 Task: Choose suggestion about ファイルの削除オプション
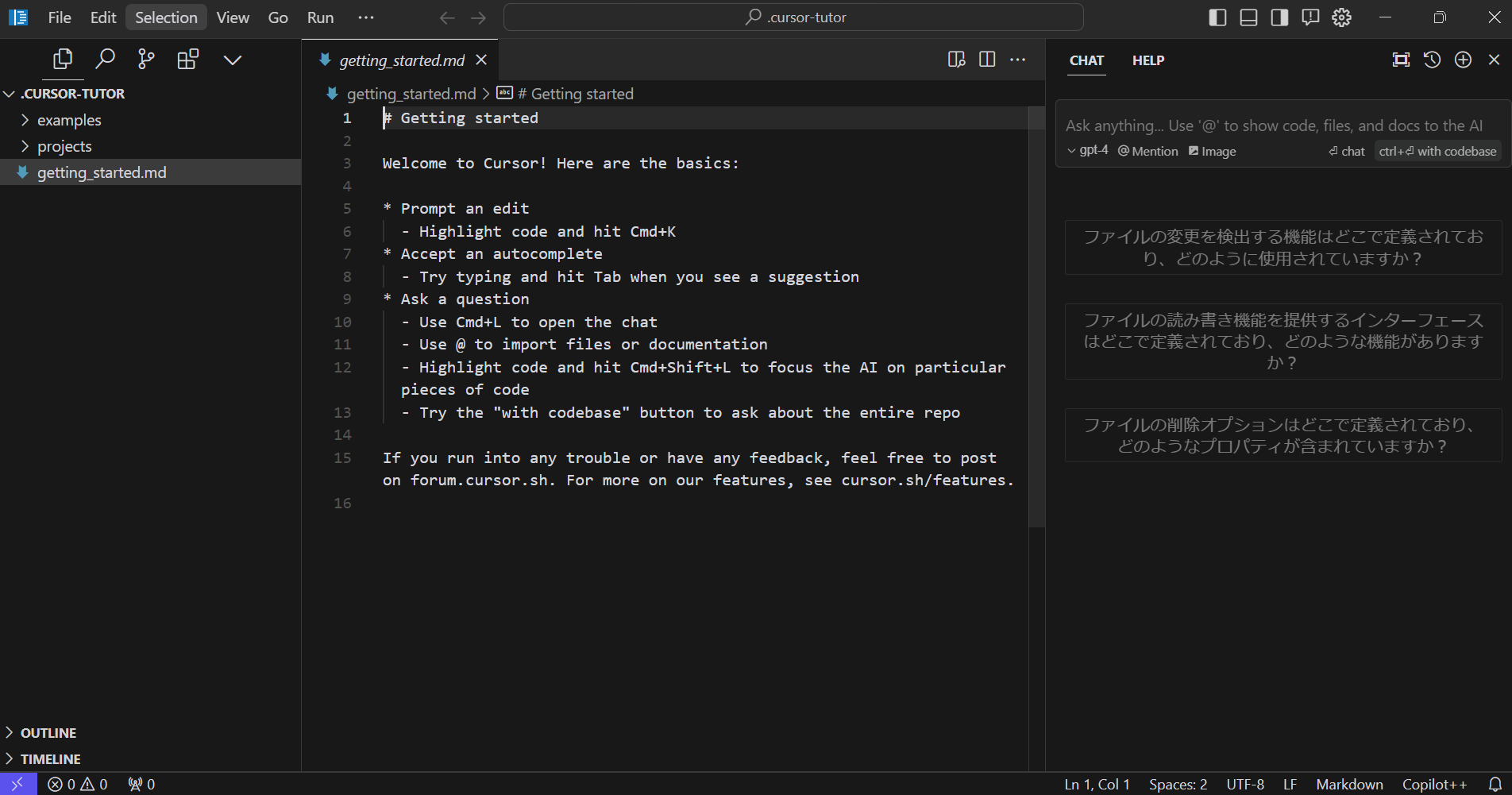tap(1283, 435)
